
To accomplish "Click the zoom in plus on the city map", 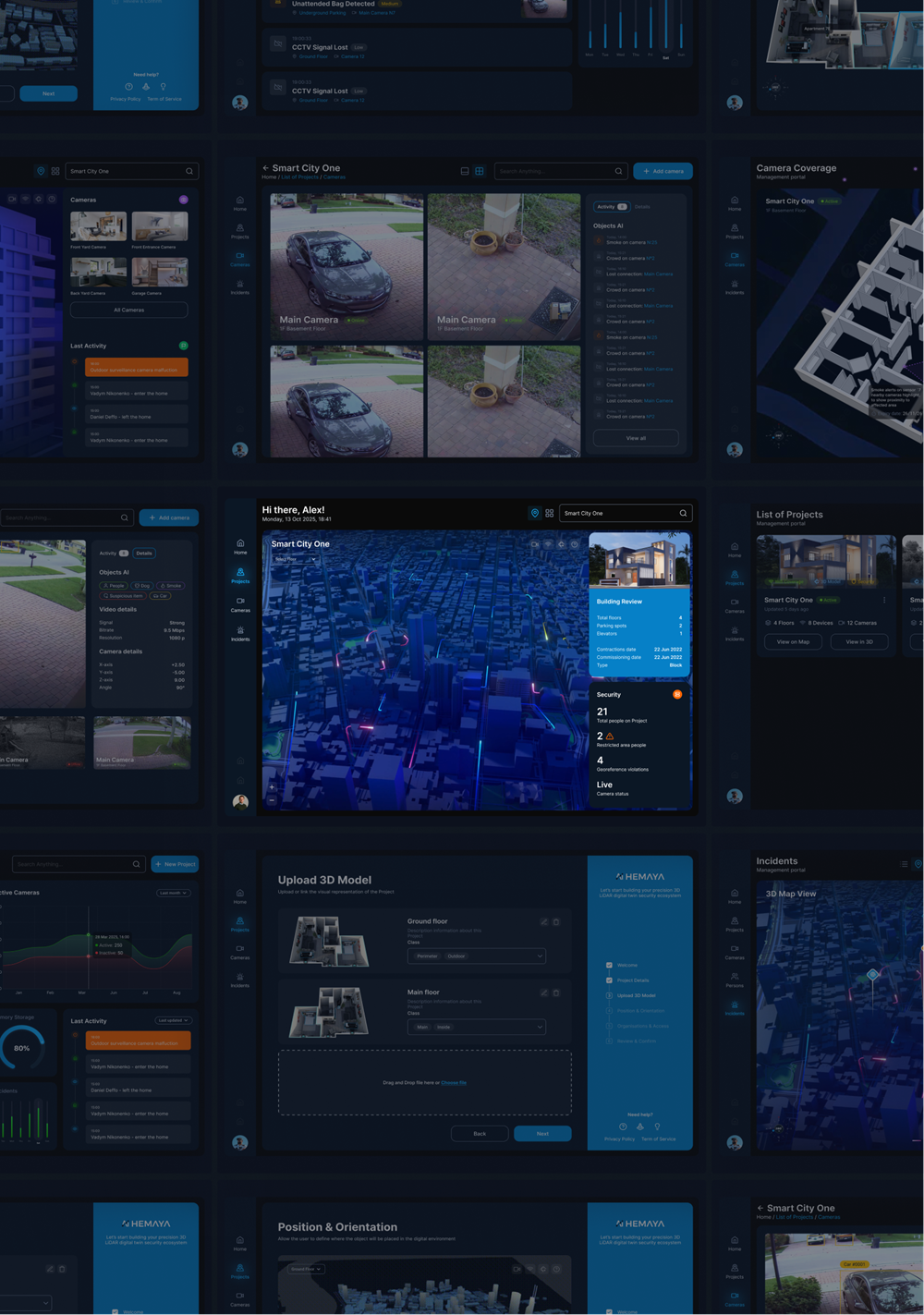I will (272, 787).
